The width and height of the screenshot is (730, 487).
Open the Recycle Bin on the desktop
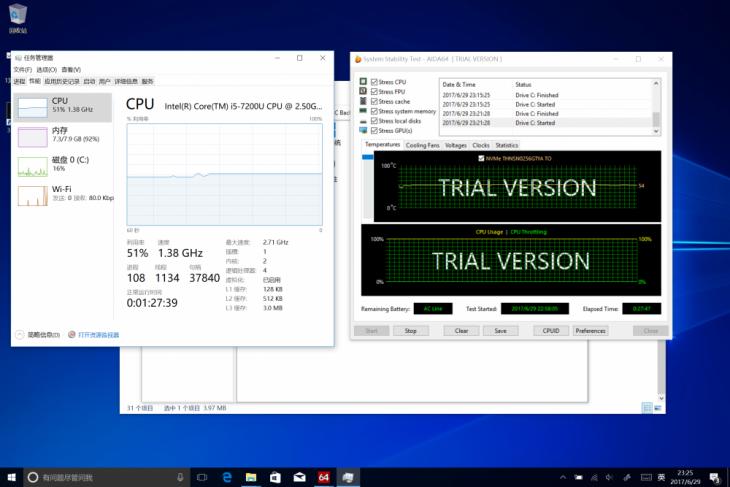coord(15,14)
